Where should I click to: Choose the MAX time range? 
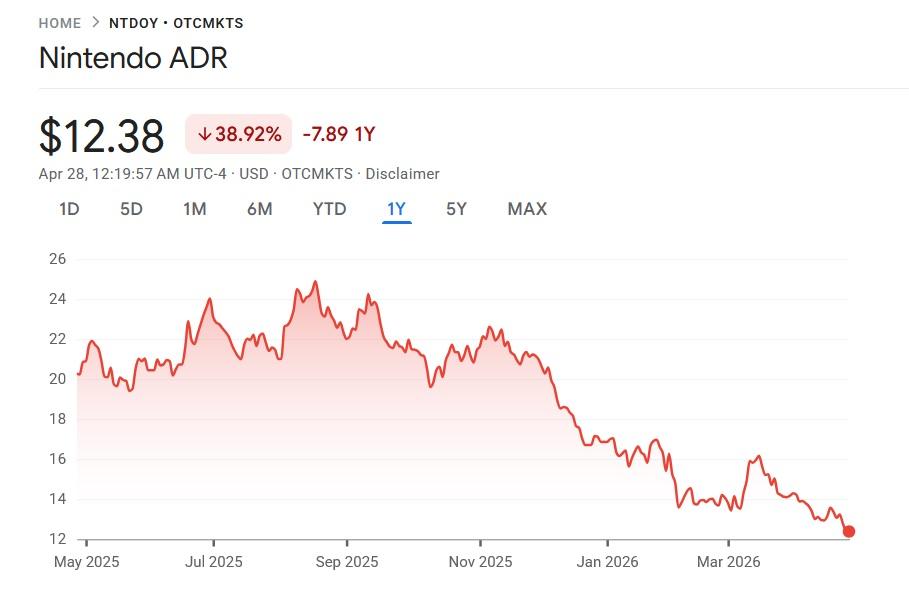527,209
